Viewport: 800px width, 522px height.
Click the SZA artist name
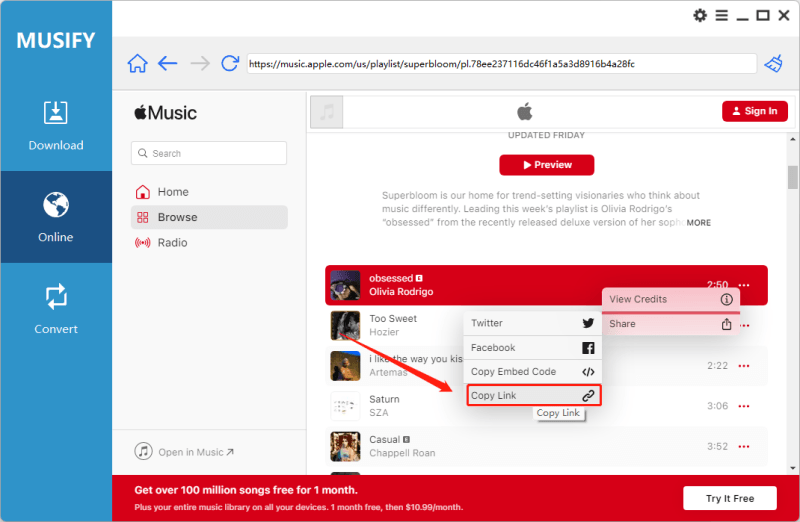pyautogui.click(x=379, y=413)
